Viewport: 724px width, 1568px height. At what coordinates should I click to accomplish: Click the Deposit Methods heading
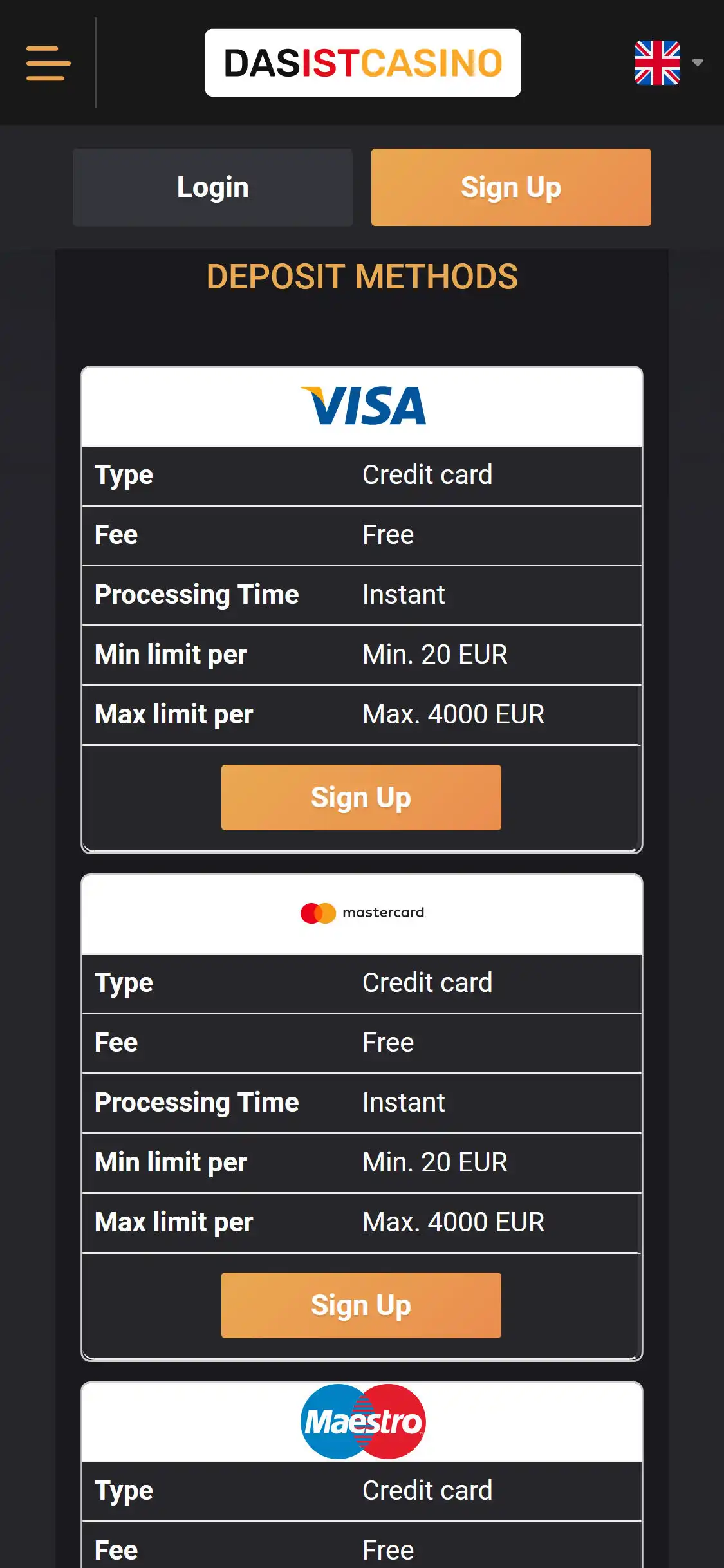tap(362, 277)
